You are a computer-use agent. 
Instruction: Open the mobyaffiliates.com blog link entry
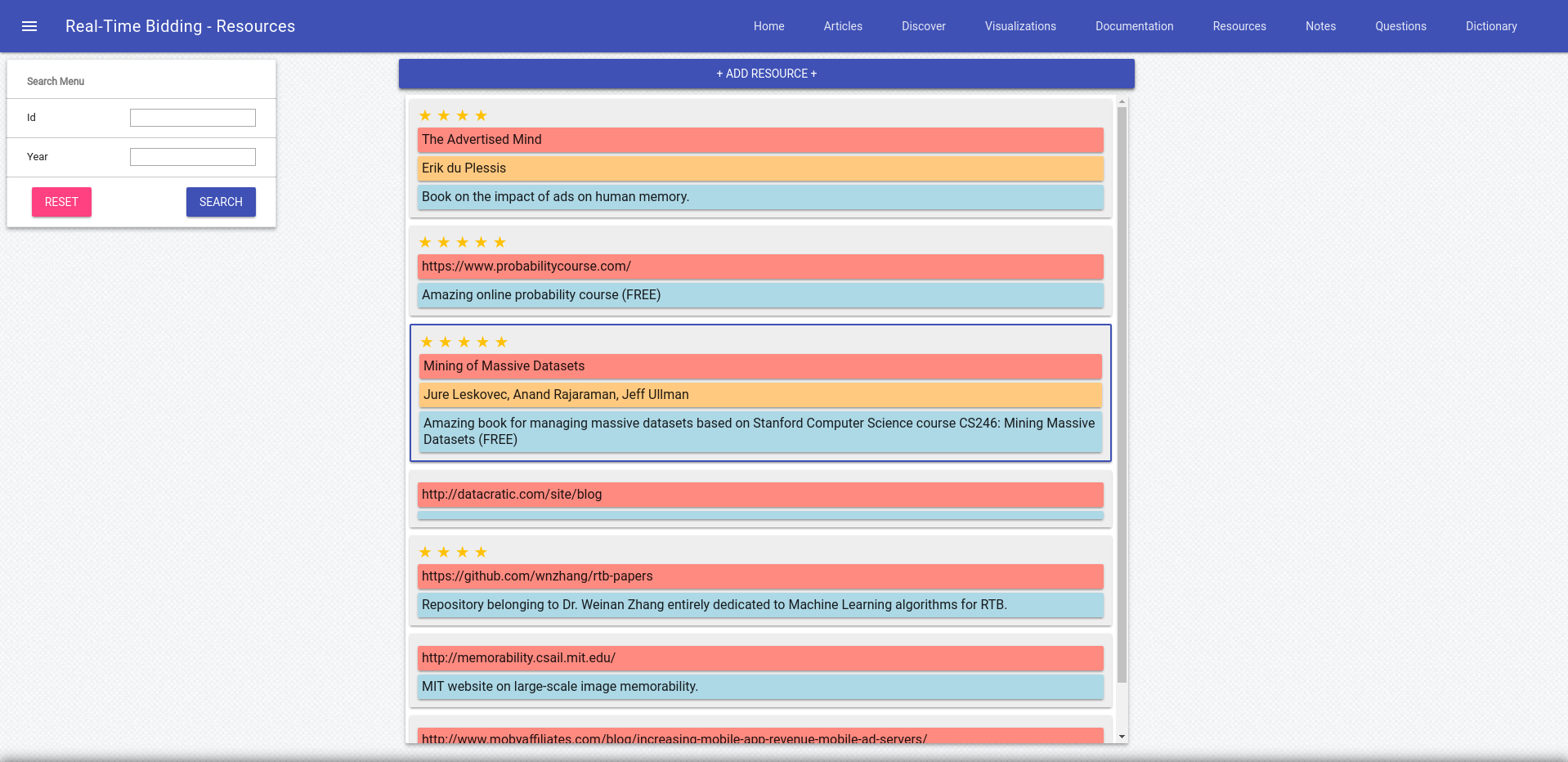pyautogui.click(x=760, y=736)
